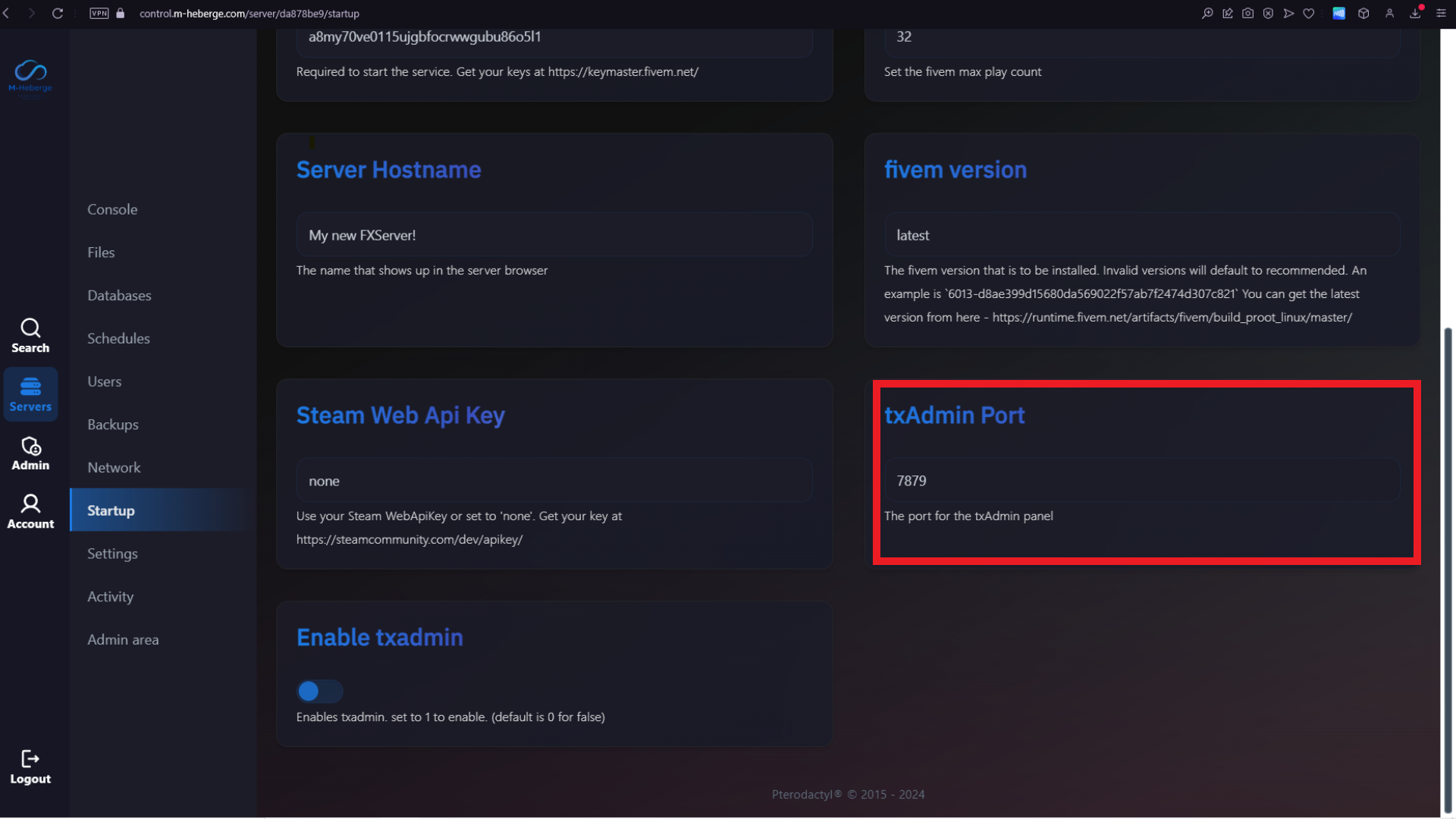The image size is (1456, 819).
Task: Toggle the Enable txadmin switch
Action: pyautogui.click(x=319, y=691)
